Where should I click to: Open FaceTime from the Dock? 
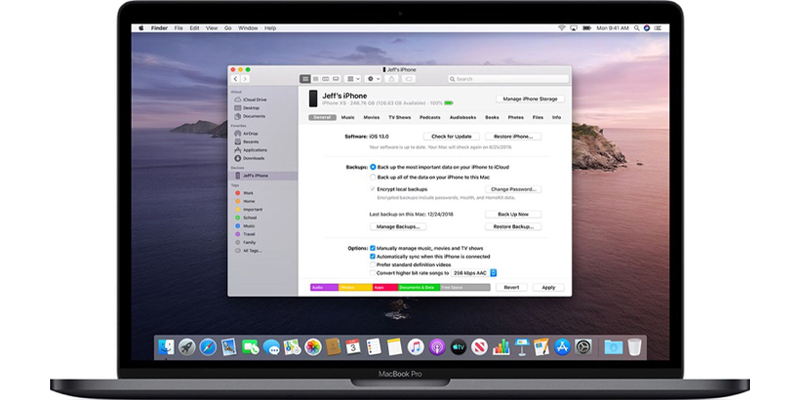250,347
